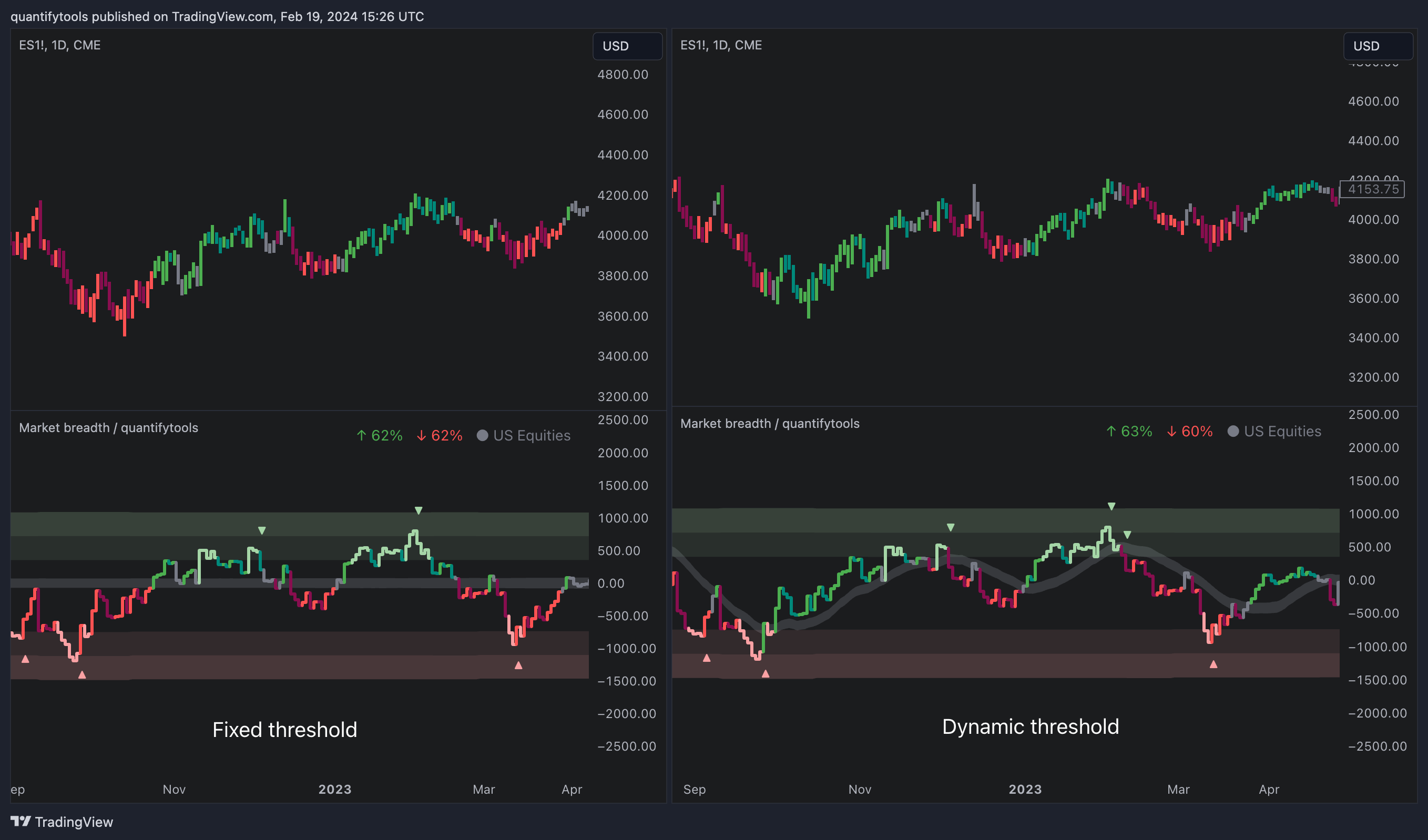
Task: Click the 2023 label on right time axis
Action: 1025,789
